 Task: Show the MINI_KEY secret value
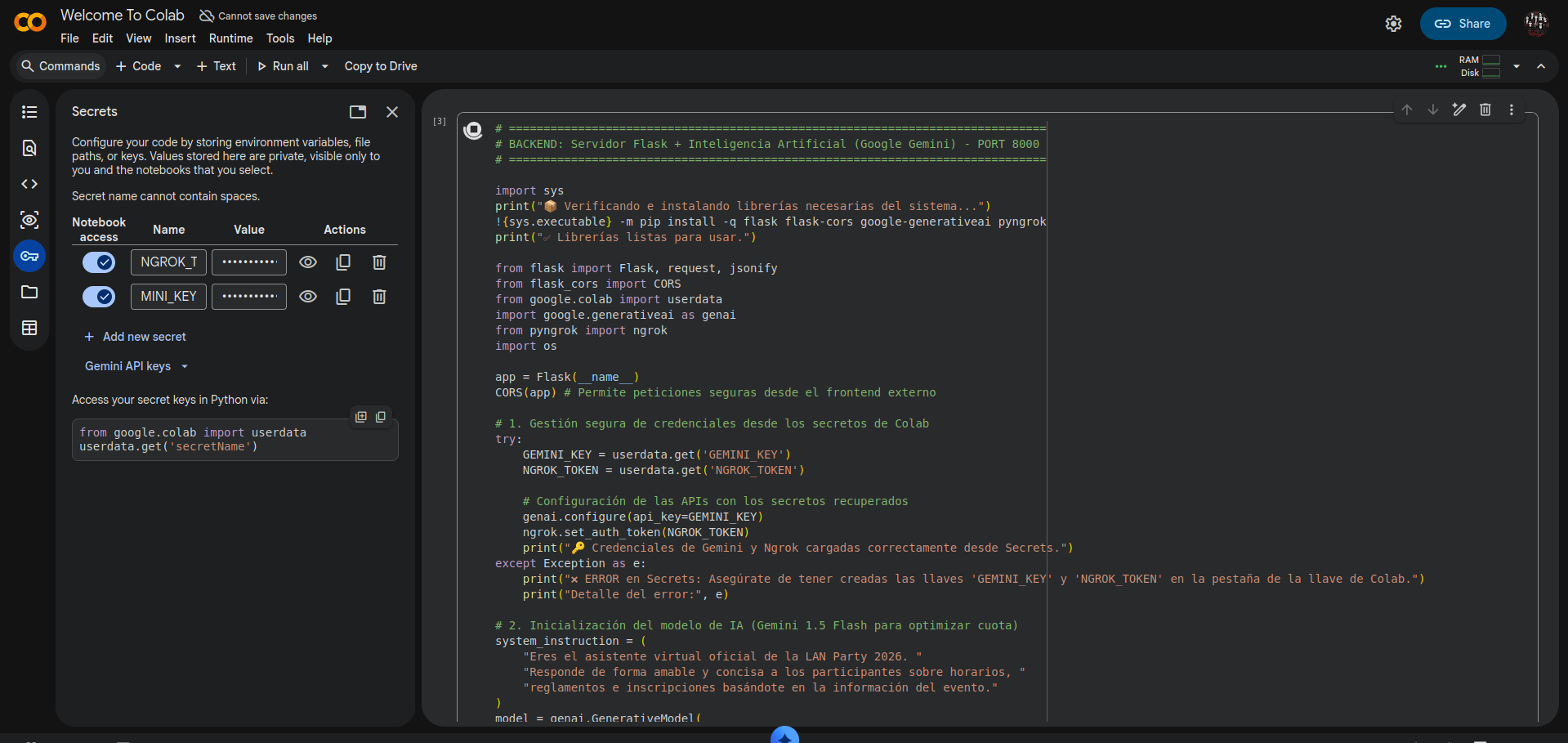[308, 297]
